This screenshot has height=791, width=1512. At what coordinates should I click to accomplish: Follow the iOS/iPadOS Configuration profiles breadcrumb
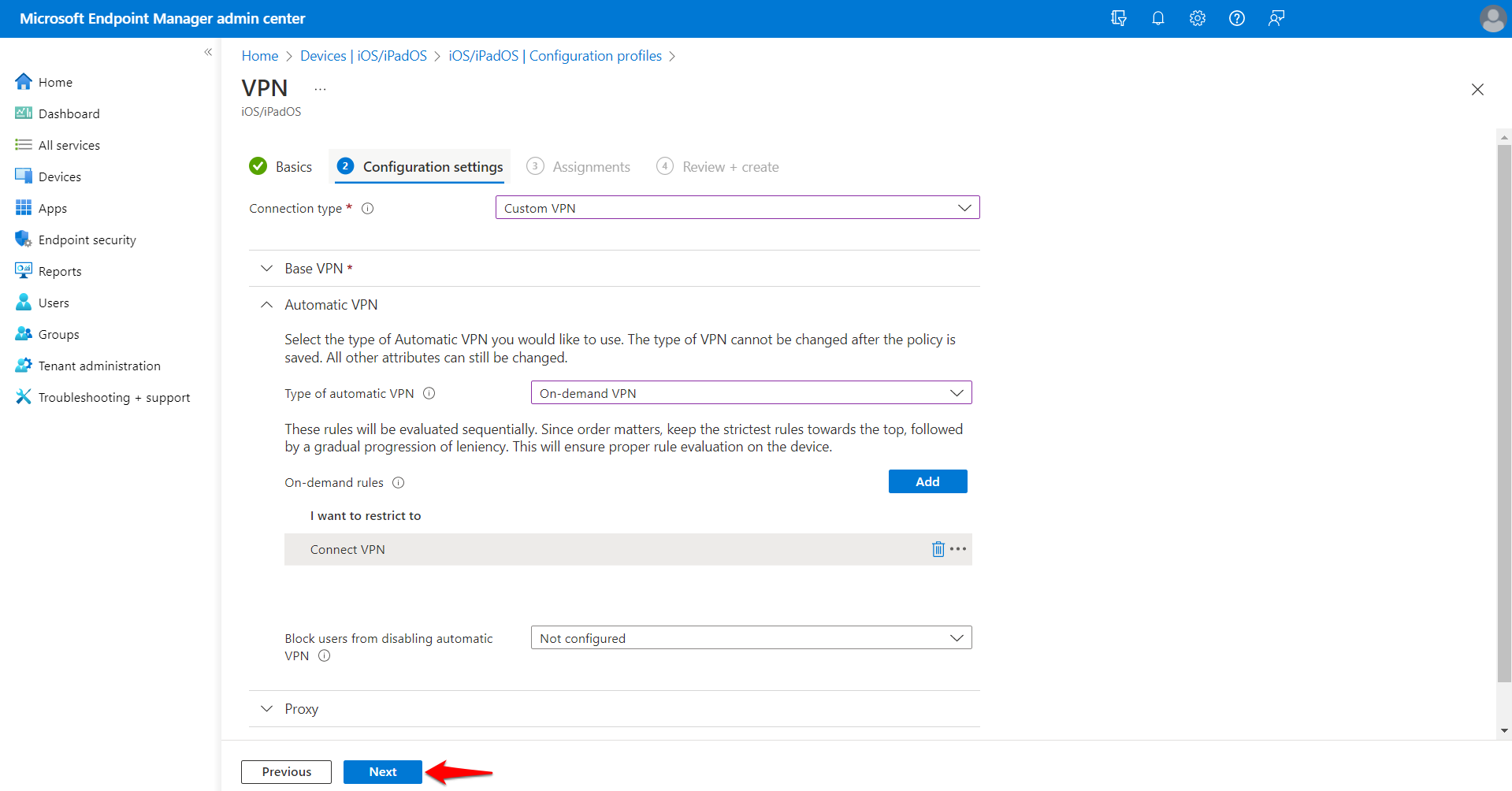[555, 56]
